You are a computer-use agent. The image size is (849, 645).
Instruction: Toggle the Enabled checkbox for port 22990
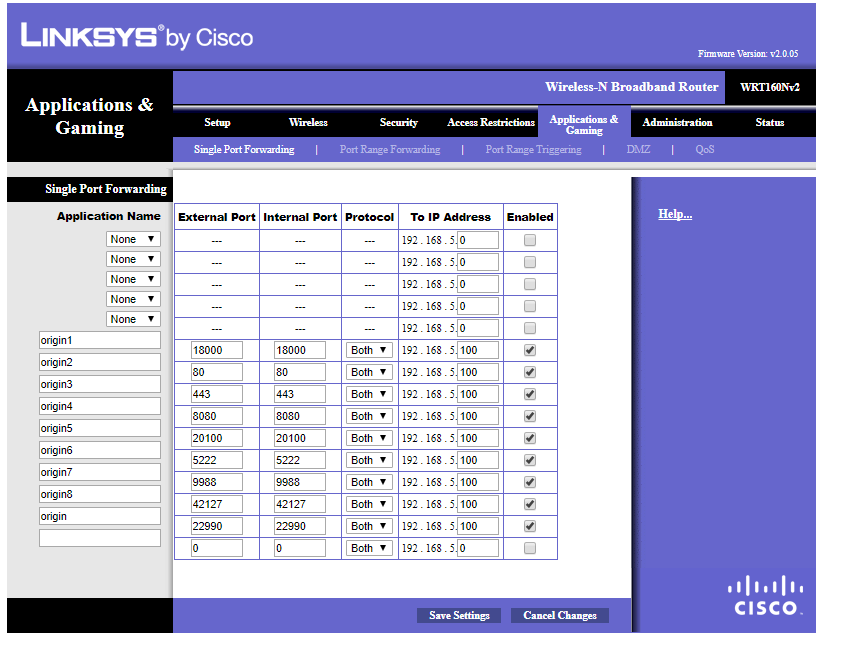tap(530, 526)
